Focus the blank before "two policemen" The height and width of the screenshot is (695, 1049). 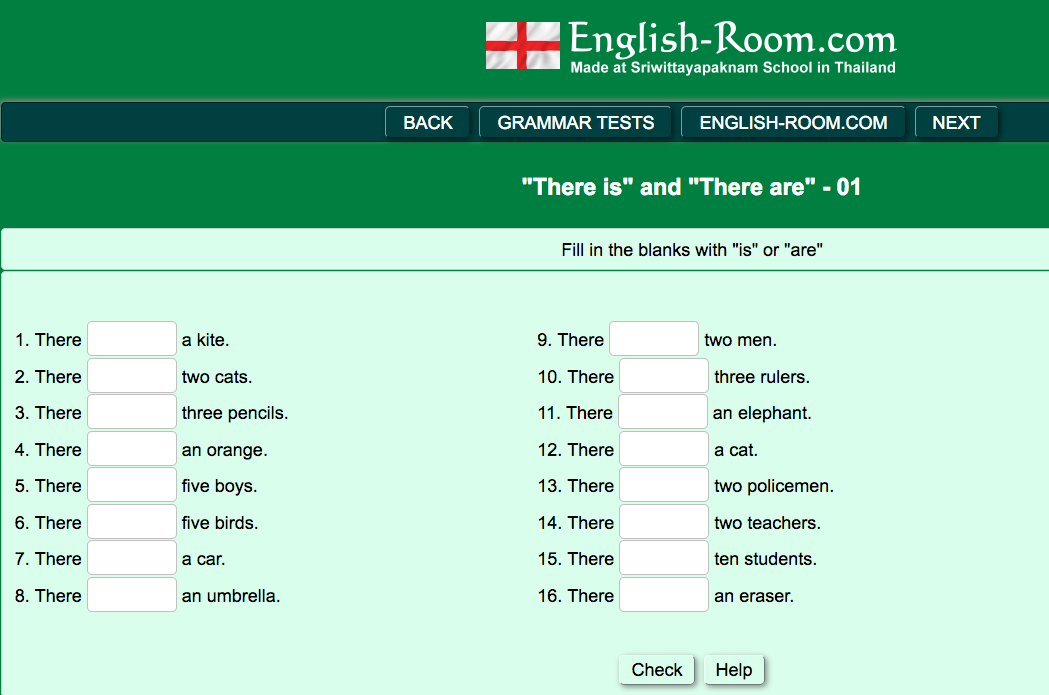(x=664, y=485)
